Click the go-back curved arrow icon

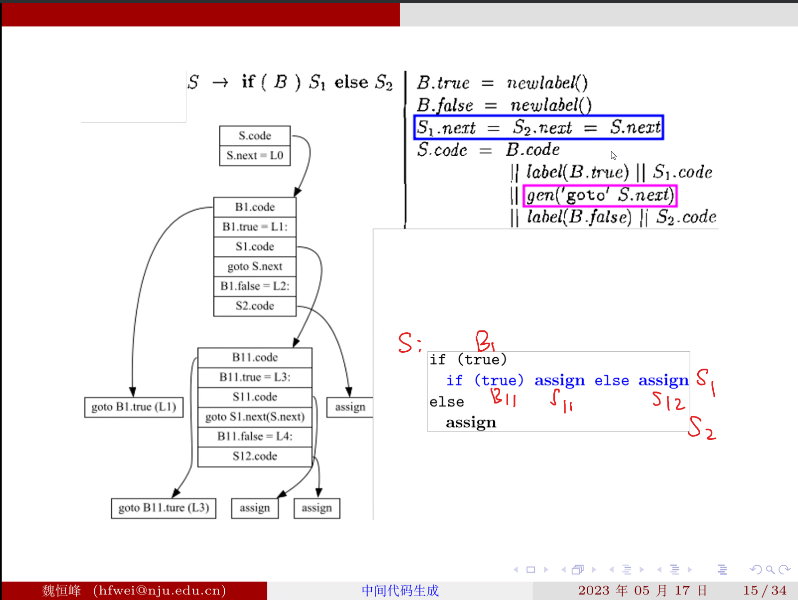pyautogui.click(x=756, y=569)
